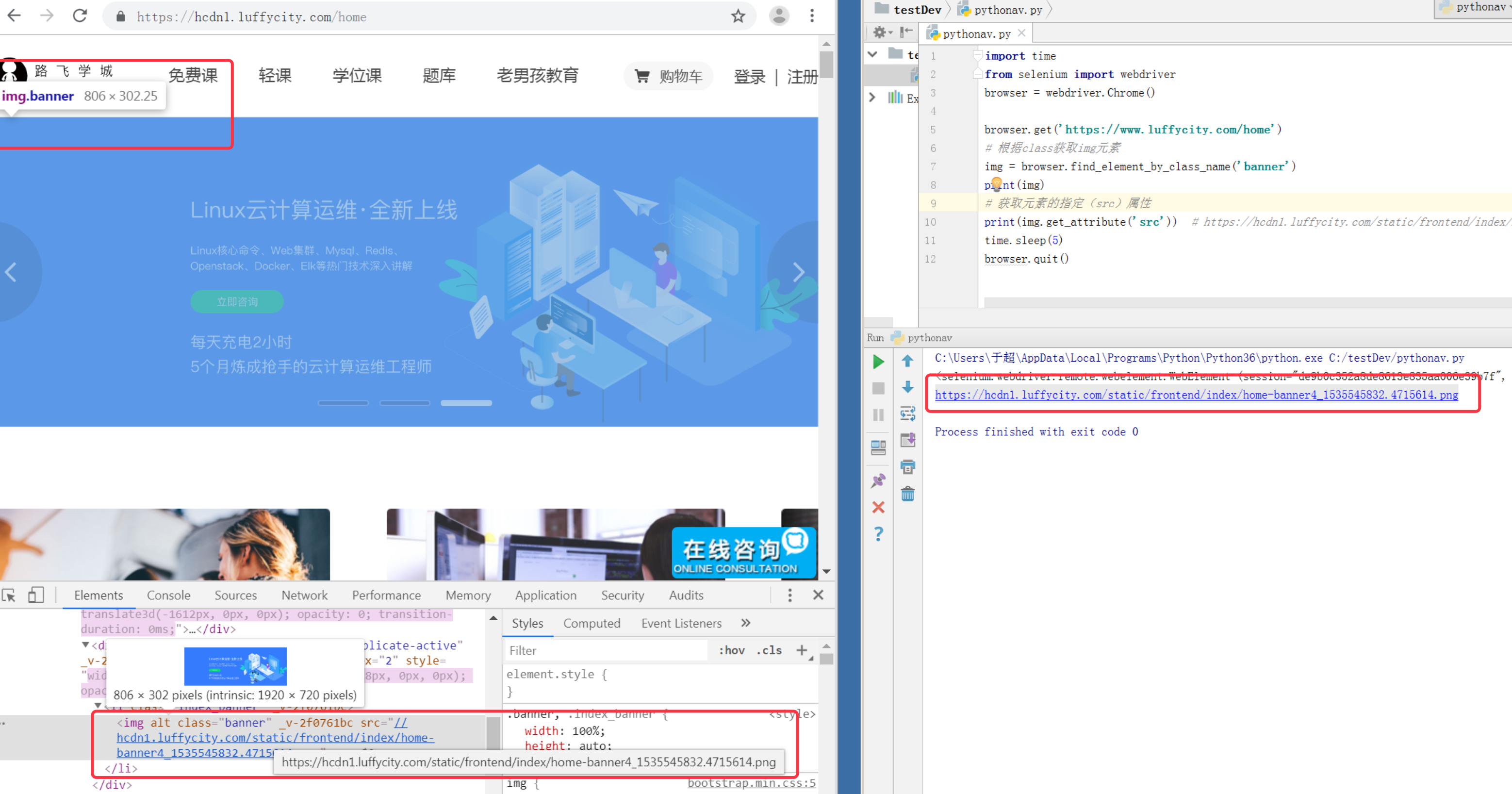The image size is (1512, 794).
Task: Toggle the .cls class editor
Action: pyautogui.click(x=769, y=650)
